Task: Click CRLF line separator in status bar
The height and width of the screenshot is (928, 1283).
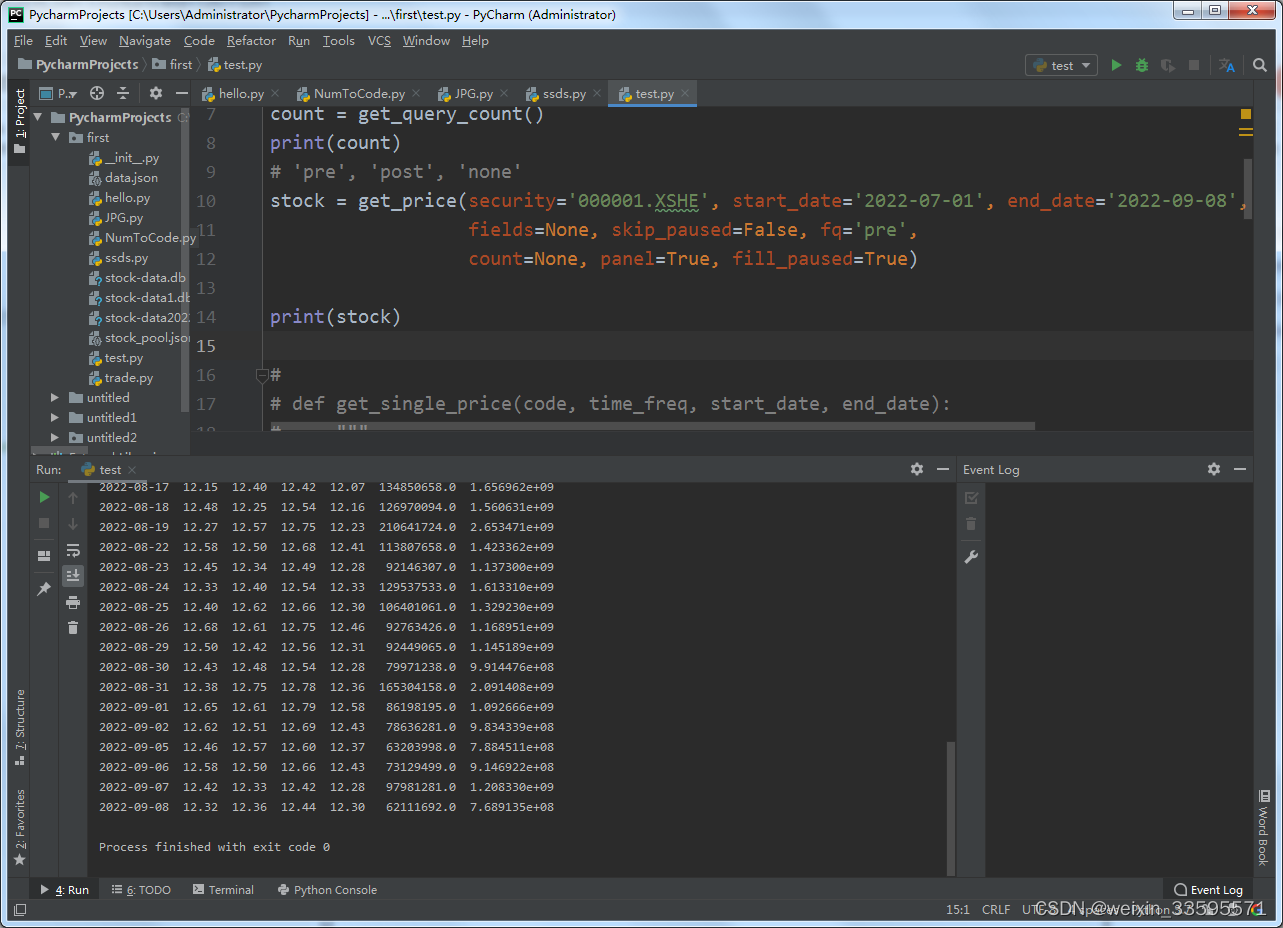Action: (x=996, y=909)
